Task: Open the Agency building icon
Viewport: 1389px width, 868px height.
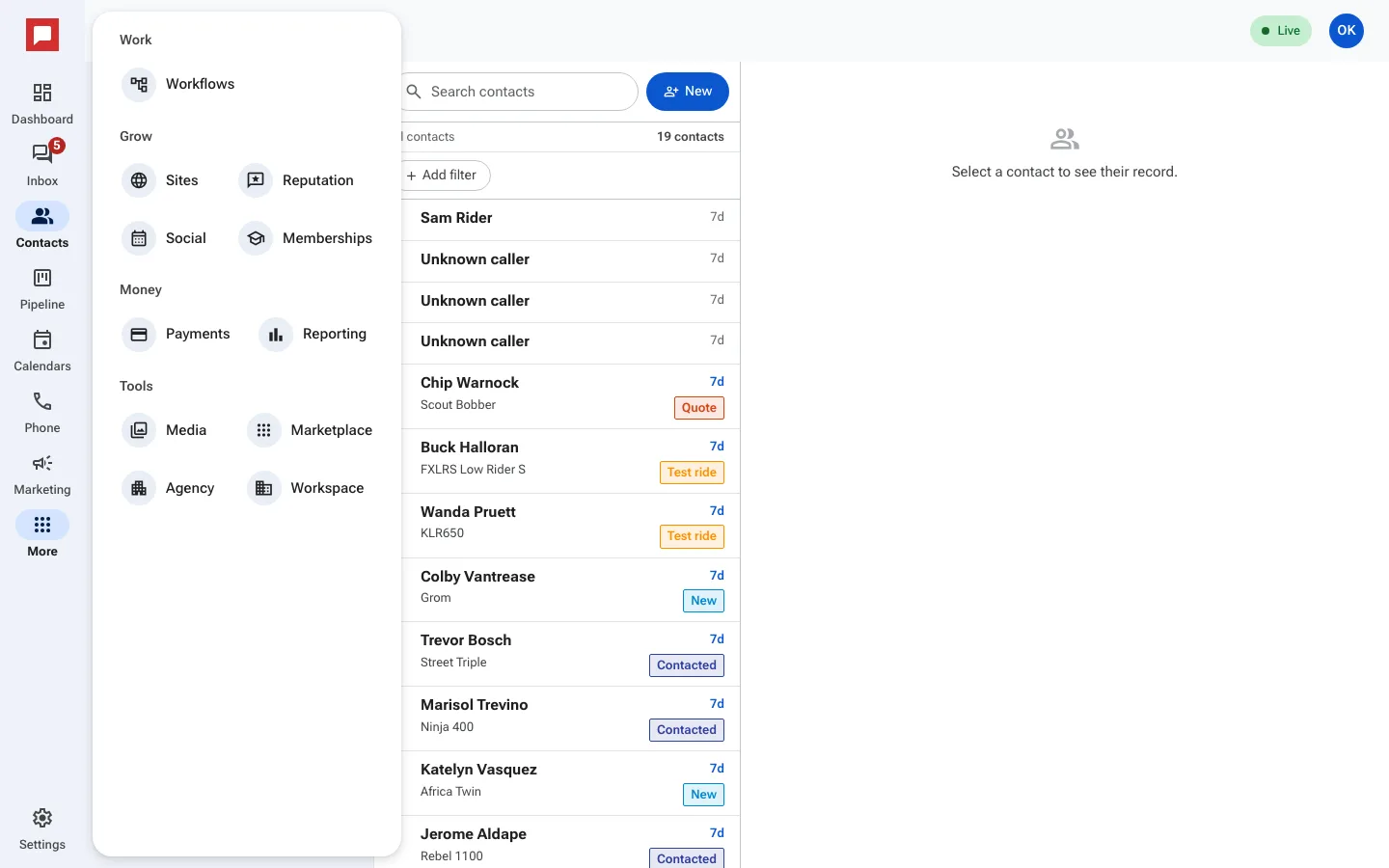Action: pyautogui.click(x=139, y=488)
